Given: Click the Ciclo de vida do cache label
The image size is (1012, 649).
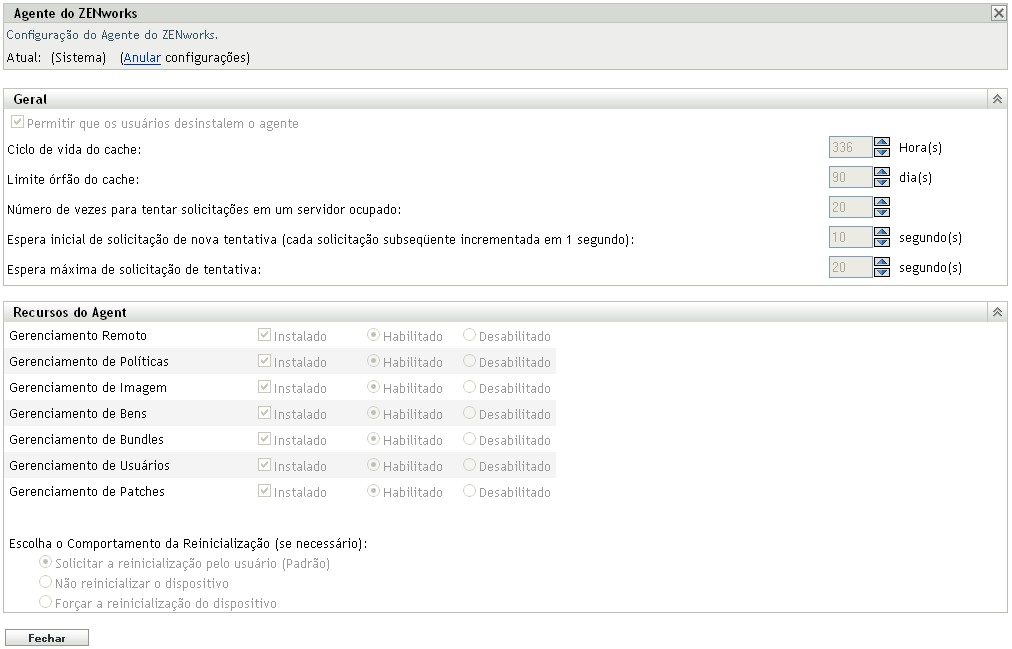Looking at the screenshot, I should pyautogui.click(x=74, y=150).
